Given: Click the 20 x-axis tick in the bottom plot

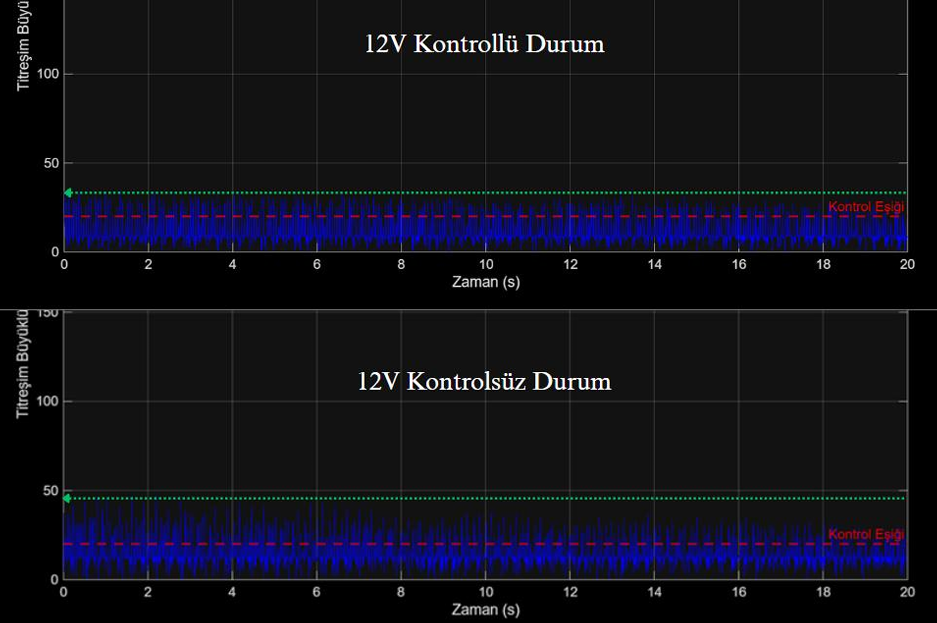Looking at the screenshot, I should [x=906, y=592].
